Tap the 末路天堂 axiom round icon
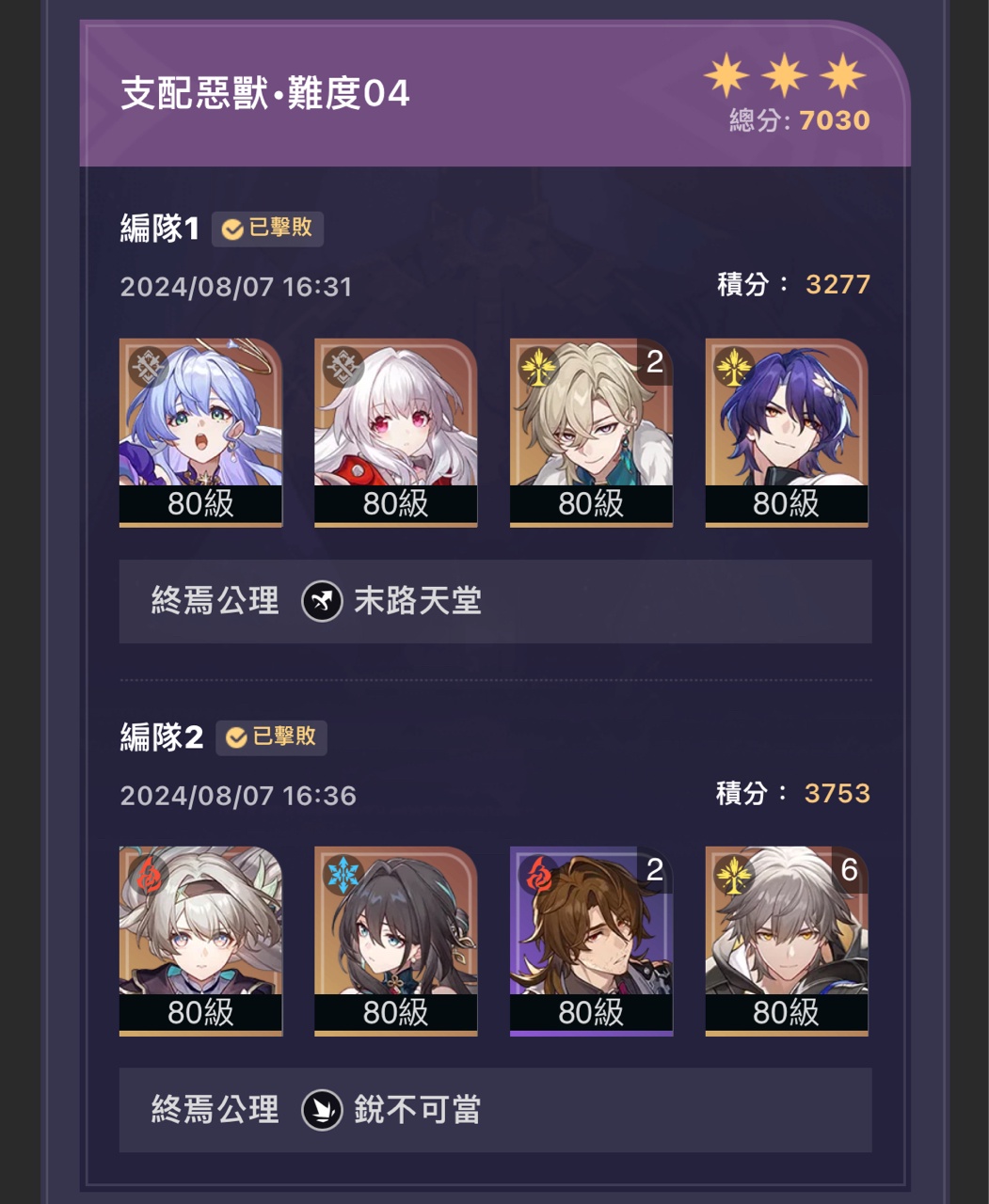 tap(322, 601)
